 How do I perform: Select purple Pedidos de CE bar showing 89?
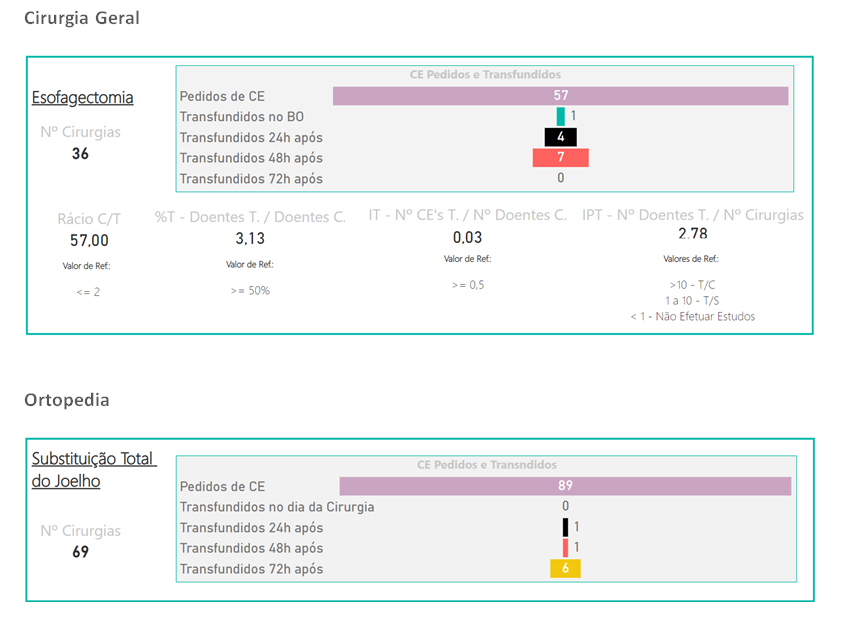tap(565, 487)
